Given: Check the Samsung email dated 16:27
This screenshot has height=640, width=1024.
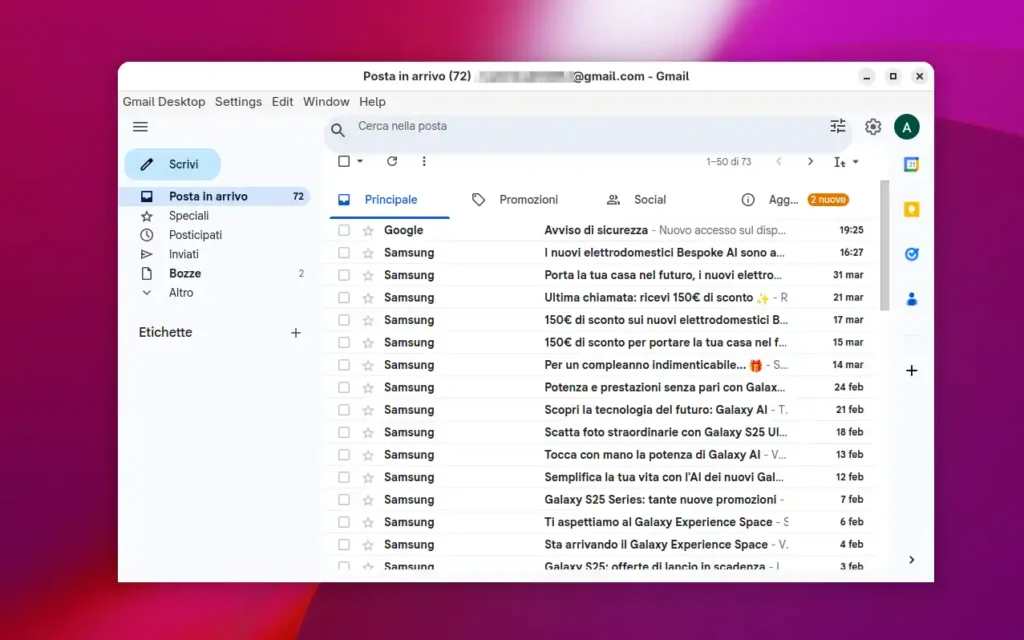Looking at the screenshot, I should (x=344, y=253).
